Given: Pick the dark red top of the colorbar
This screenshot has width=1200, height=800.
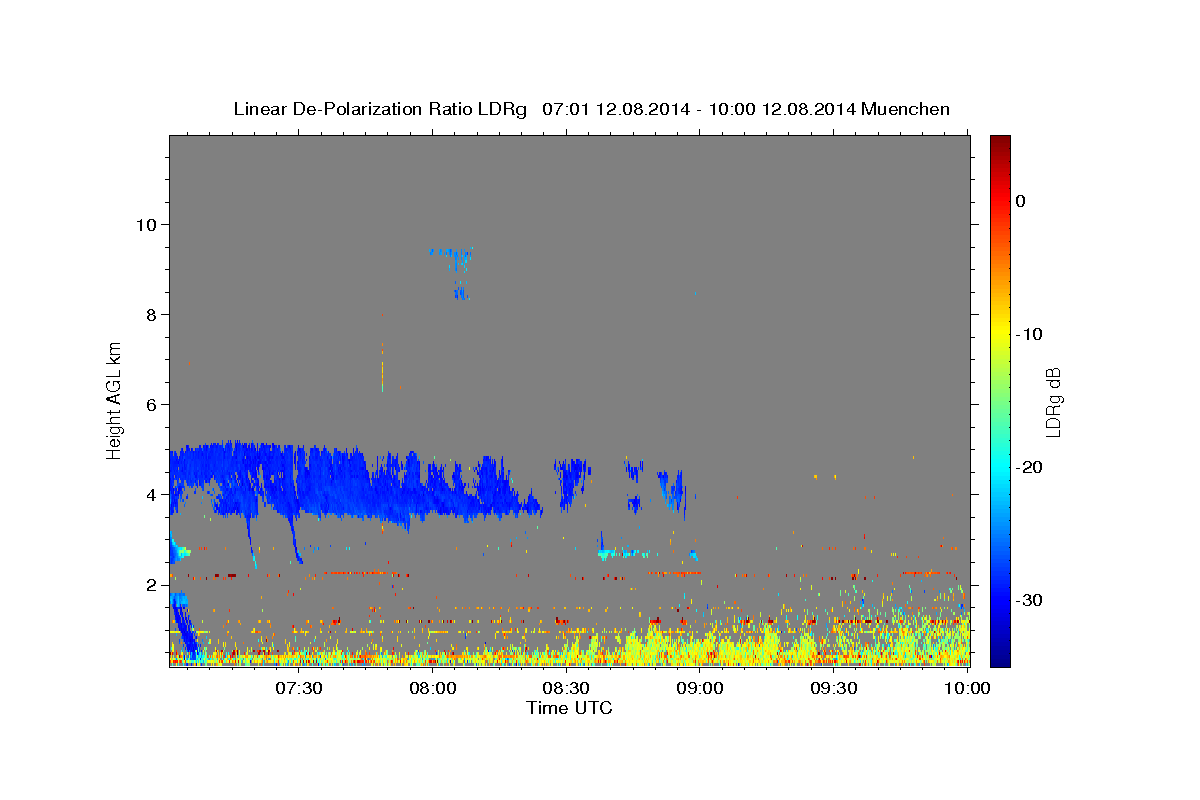Looking at the screenshot, I should [1000, 141].
